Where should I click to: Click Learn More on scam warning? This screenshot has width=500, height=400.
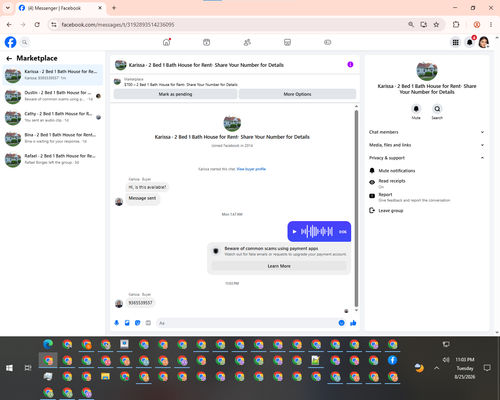279,266
